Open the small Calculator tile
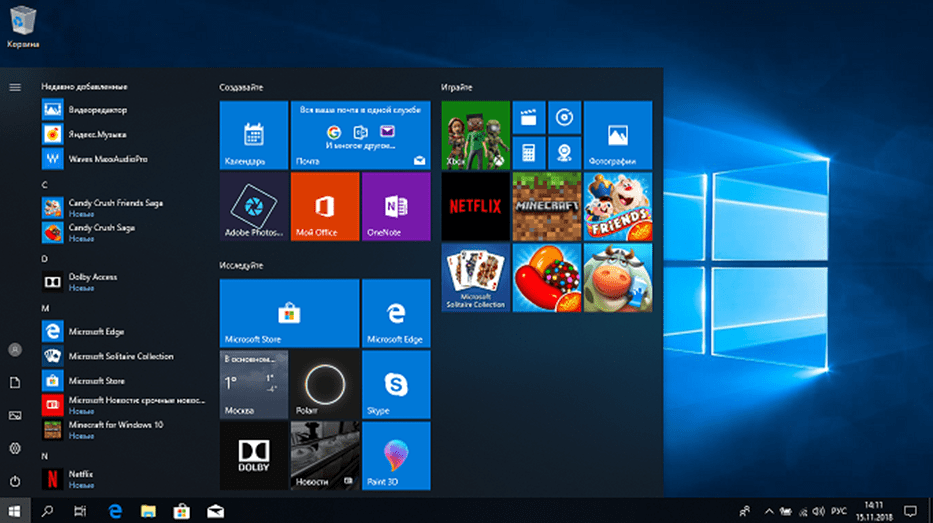This screenshot has height=523, width=933. [x=528, y=153]
